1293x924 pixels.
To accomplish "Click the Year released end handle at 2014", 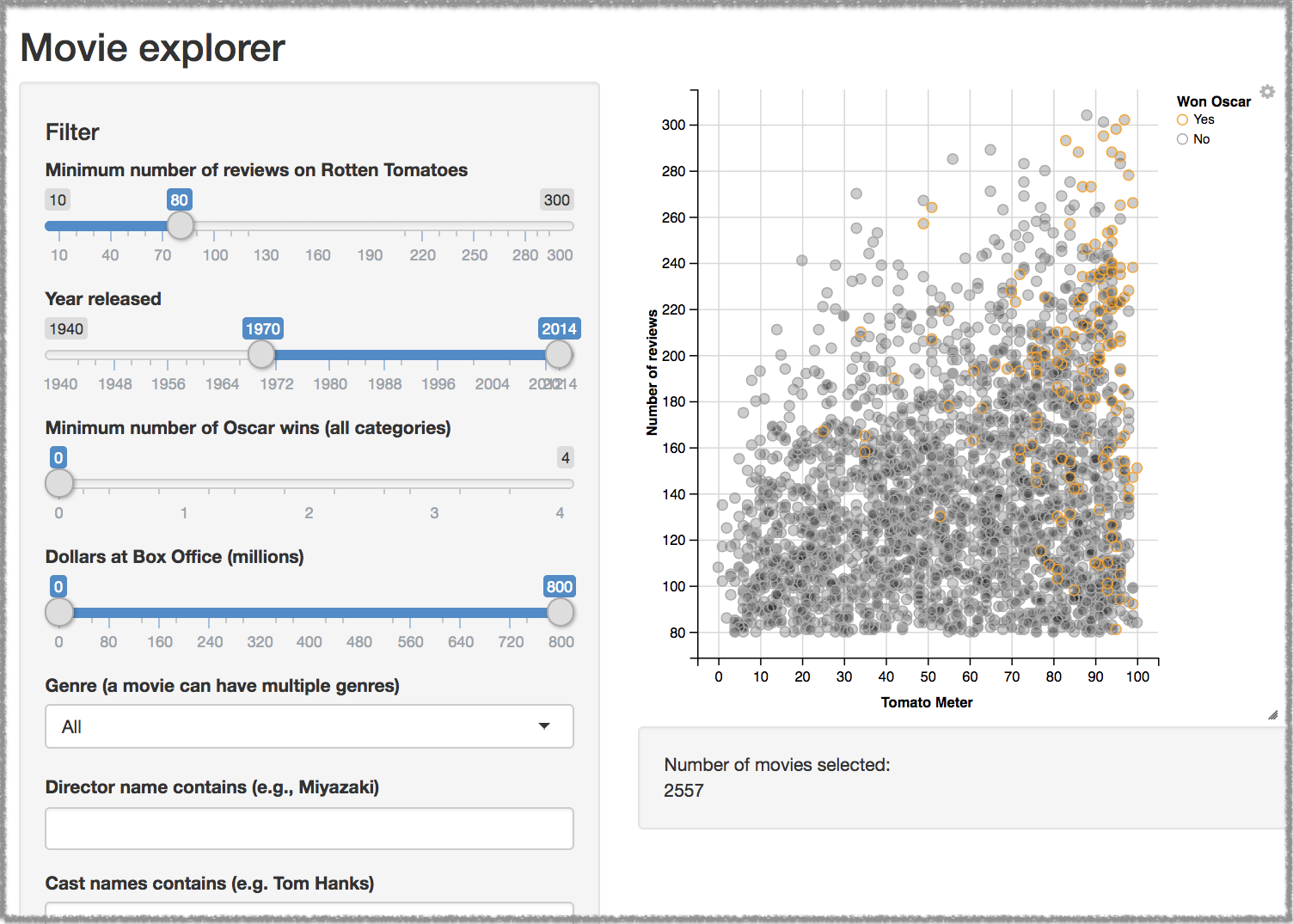I will [559, 354].
